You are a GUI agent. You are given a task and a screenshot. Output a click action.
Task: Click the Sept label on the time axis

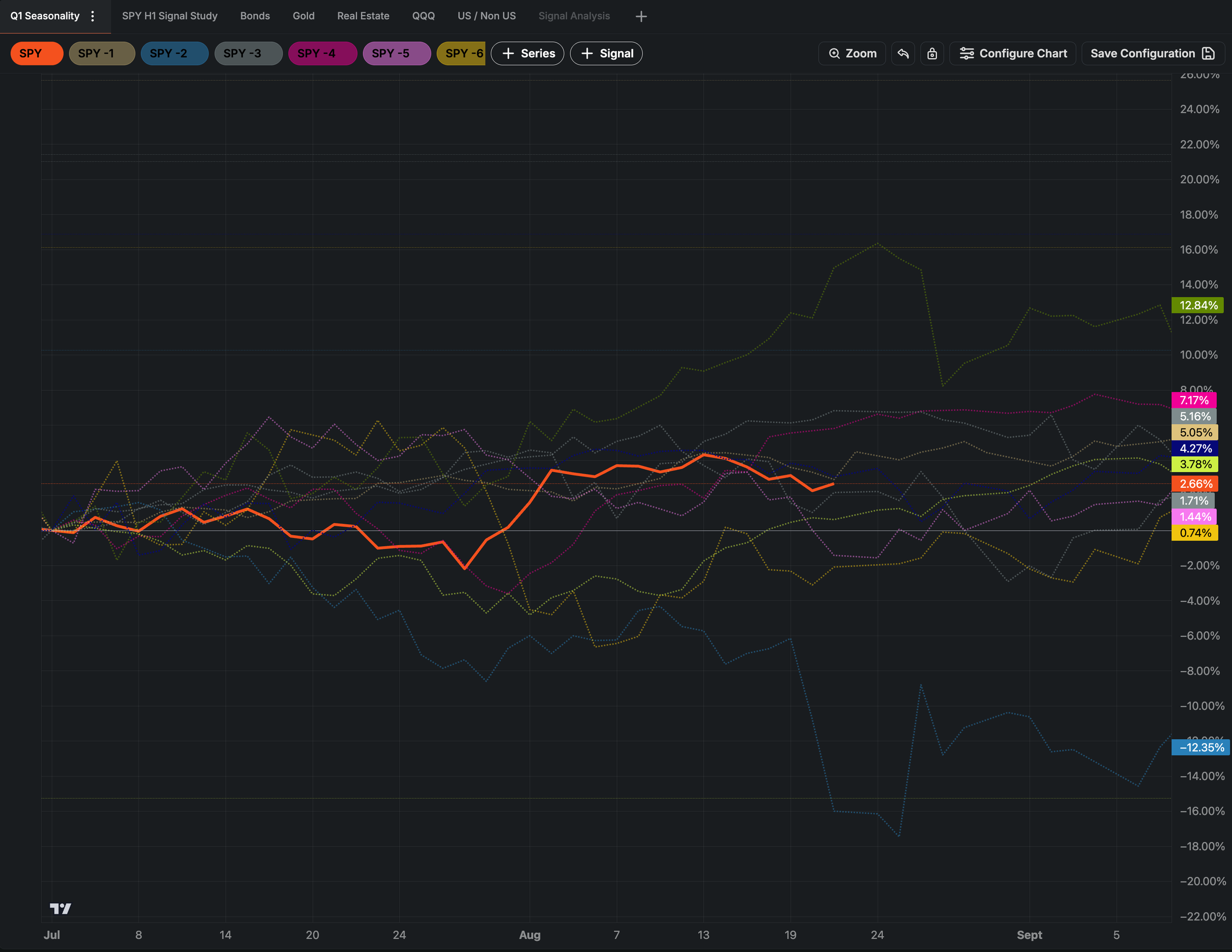(1029, 935)
